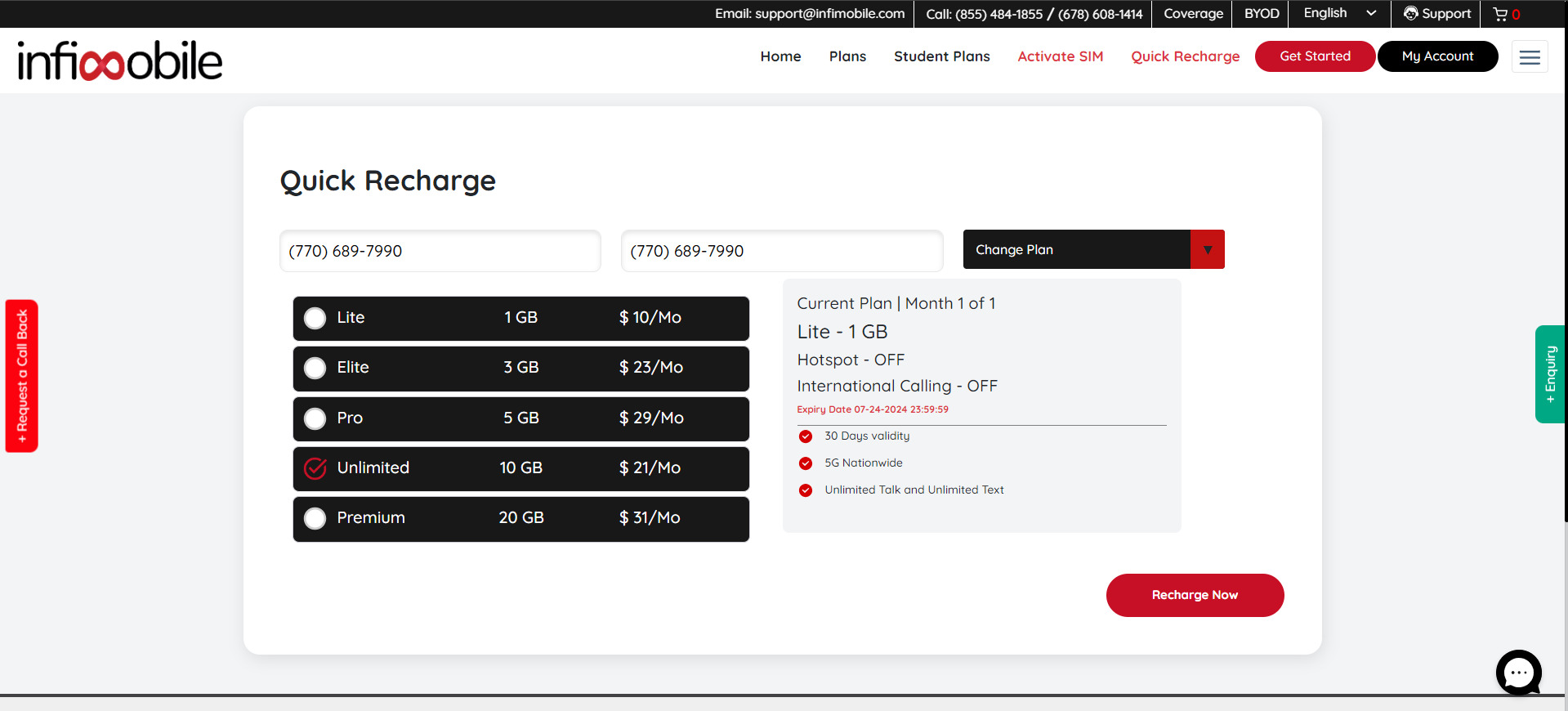1568x711 pixels.
Task: Open the Enquiry side tab
Action: (1550, 374)
